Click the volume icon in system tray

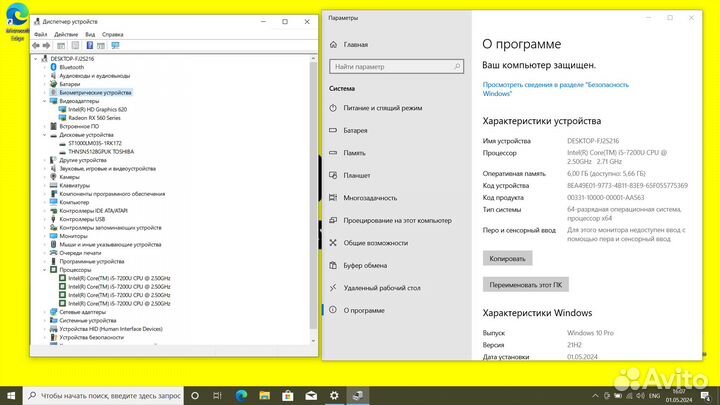641,396
